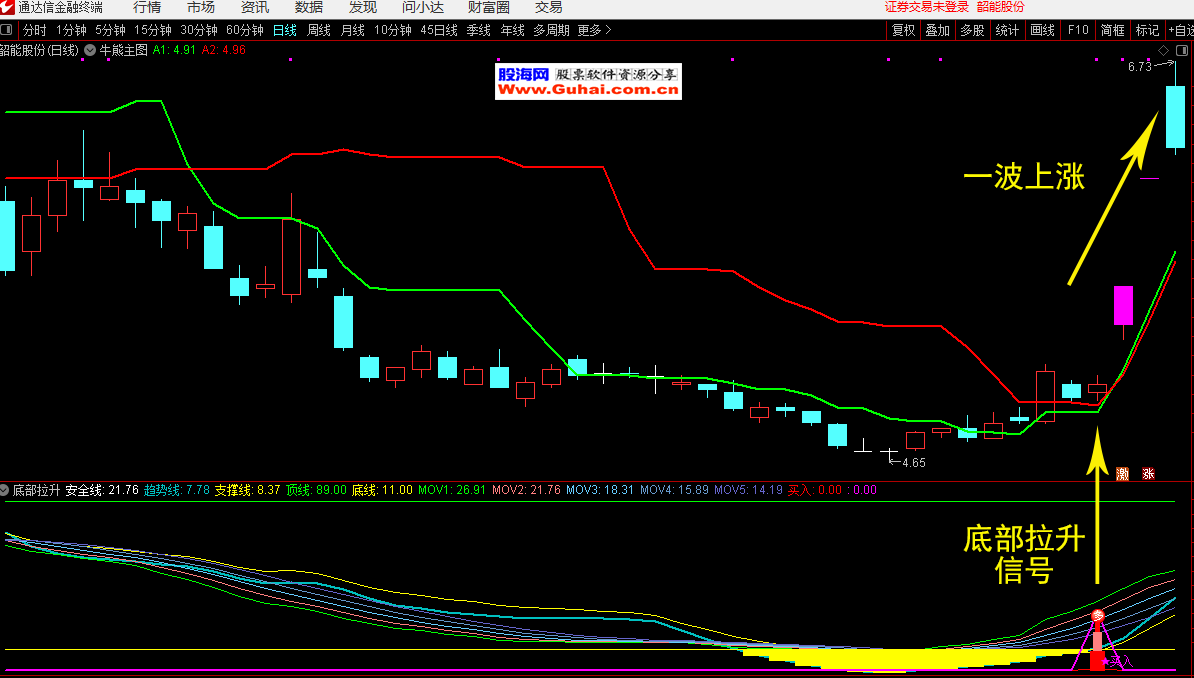Expand the 底部拉升 indicator dropdown arrow
Image resolution: width=1194 pixels, height=678 pixels.
point(6,491)
